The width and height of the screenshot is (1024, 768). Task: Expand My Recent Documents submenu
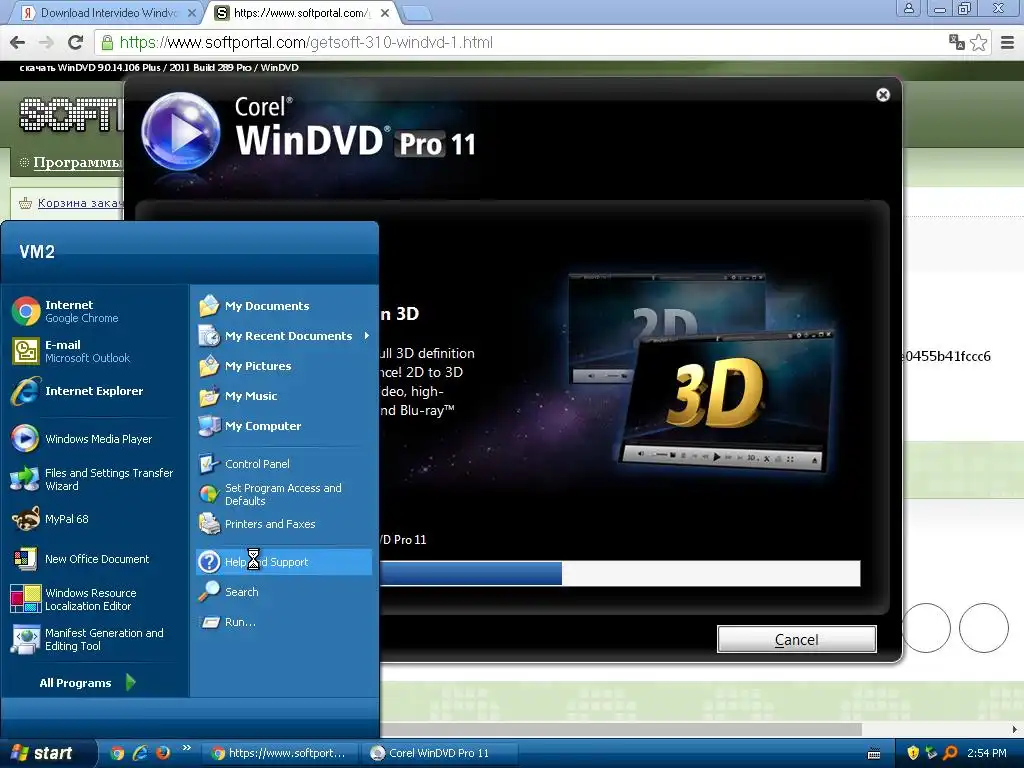(x=283, y=336)
